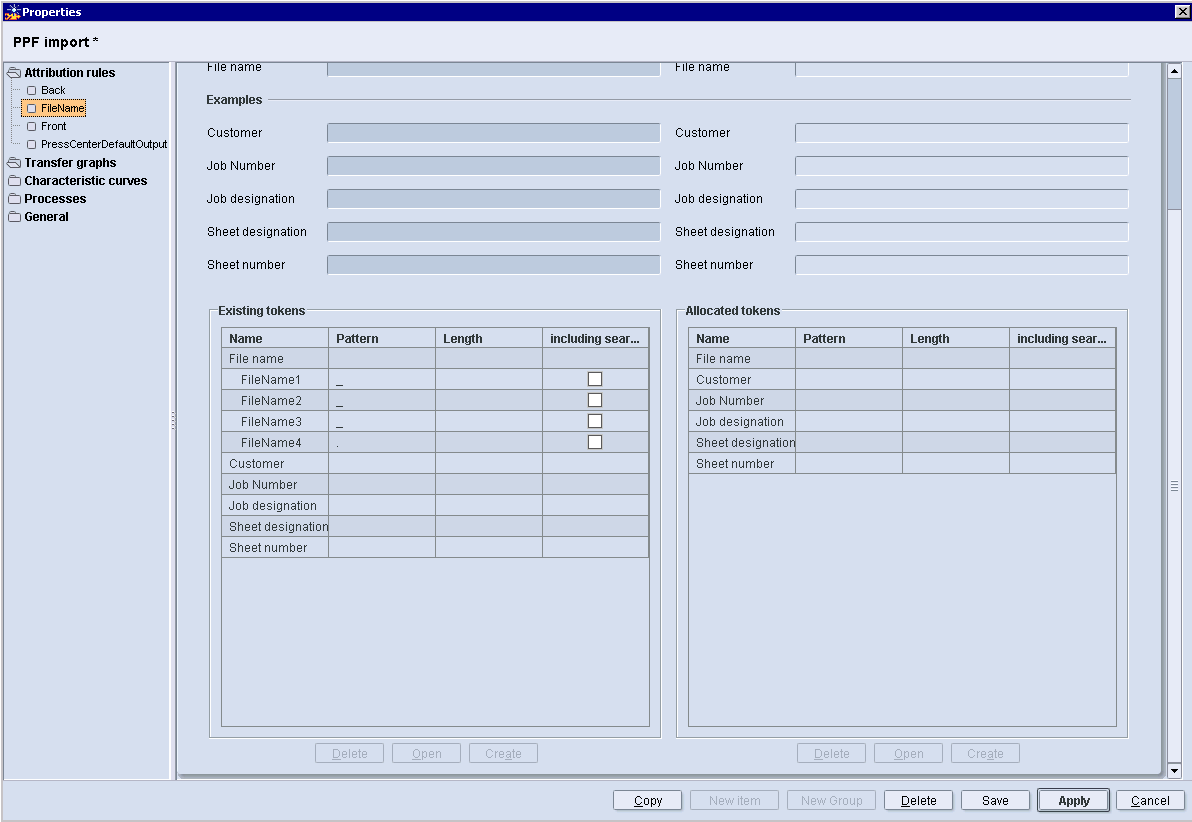The width and height of the screenshot is (1192, 822).
Task: Create a new token under Existing tokens
Action: [x=503, y=753]
